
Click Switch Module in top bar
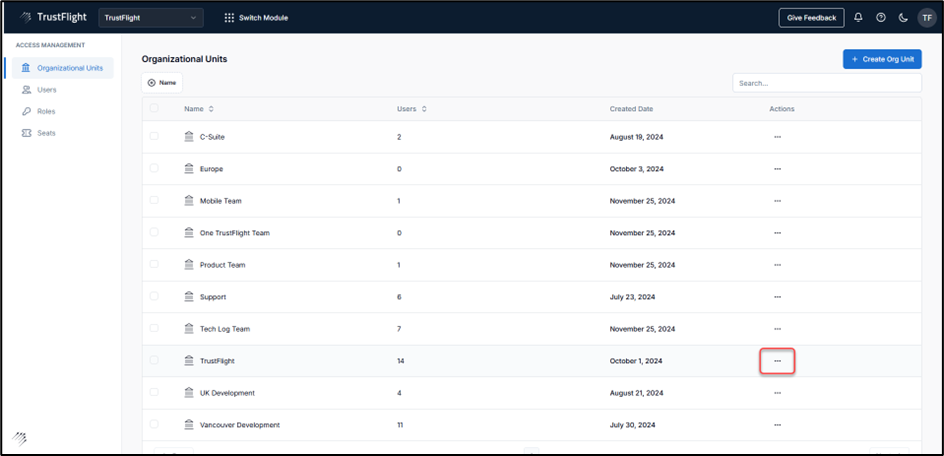click(x=256, y=18)
